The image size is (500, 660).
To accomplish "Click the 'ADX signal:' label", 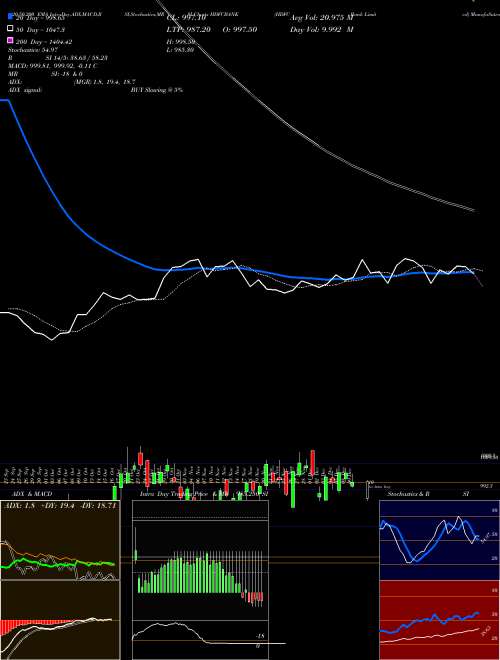I will pos(25,90).
